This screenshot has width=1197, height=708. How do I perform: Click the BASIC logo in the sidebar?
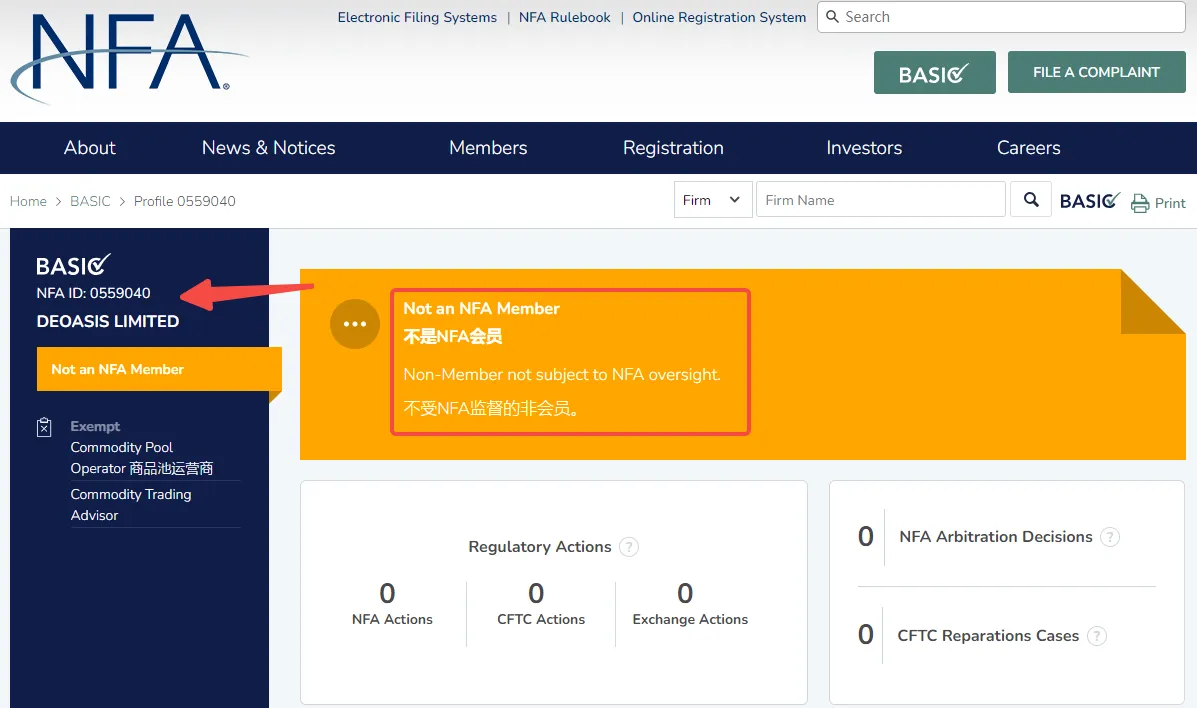(73, 265)
